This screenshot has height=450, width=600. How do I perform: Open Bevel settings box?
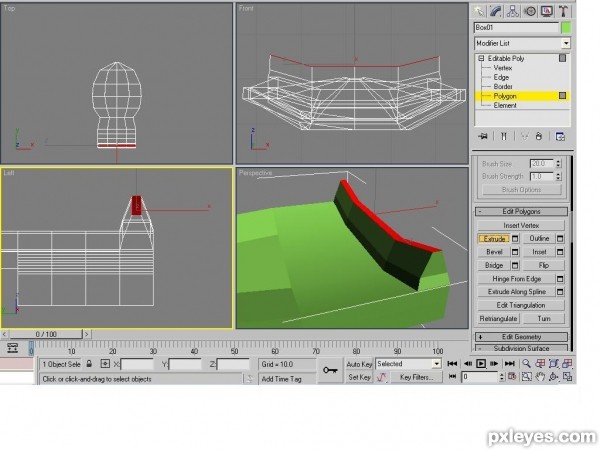[515, 252]
